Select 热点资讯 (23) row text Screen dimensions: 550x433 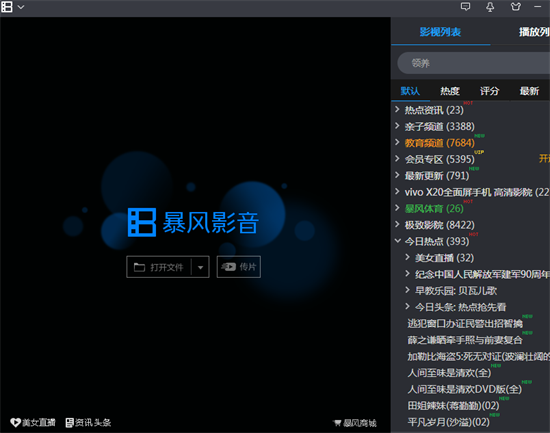434,110
